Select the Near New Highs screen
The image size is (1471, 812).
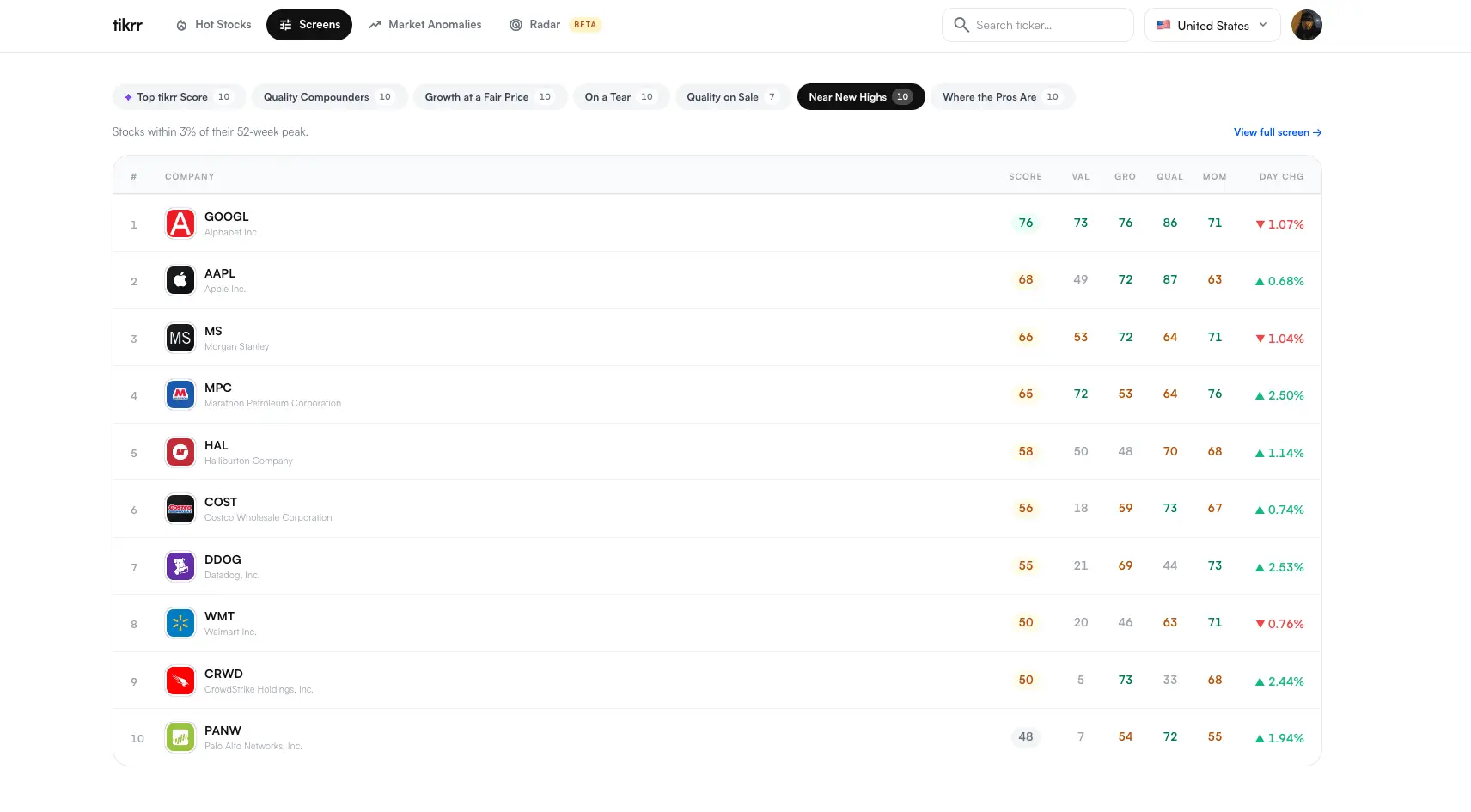point(861,97)
